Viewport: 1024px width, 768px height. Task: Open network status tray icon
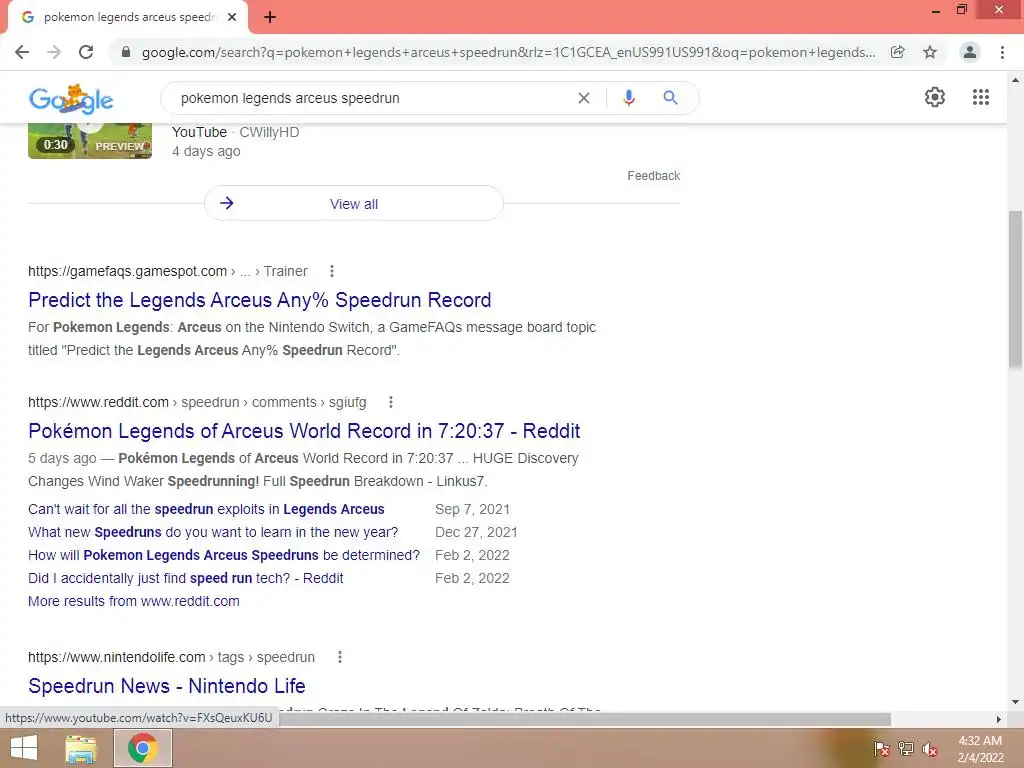(906, 748)
